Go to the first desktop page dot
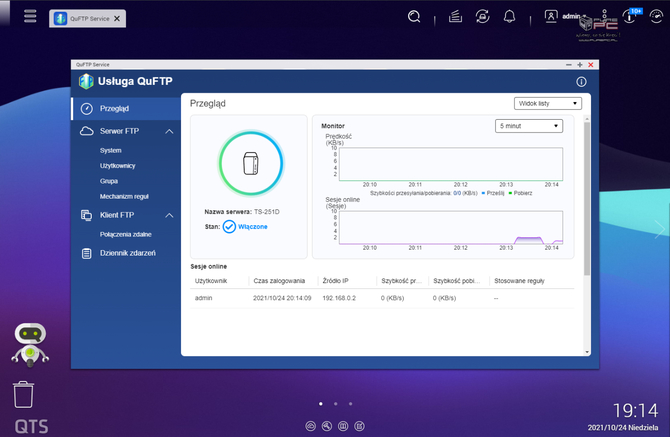 click(321, 404)
